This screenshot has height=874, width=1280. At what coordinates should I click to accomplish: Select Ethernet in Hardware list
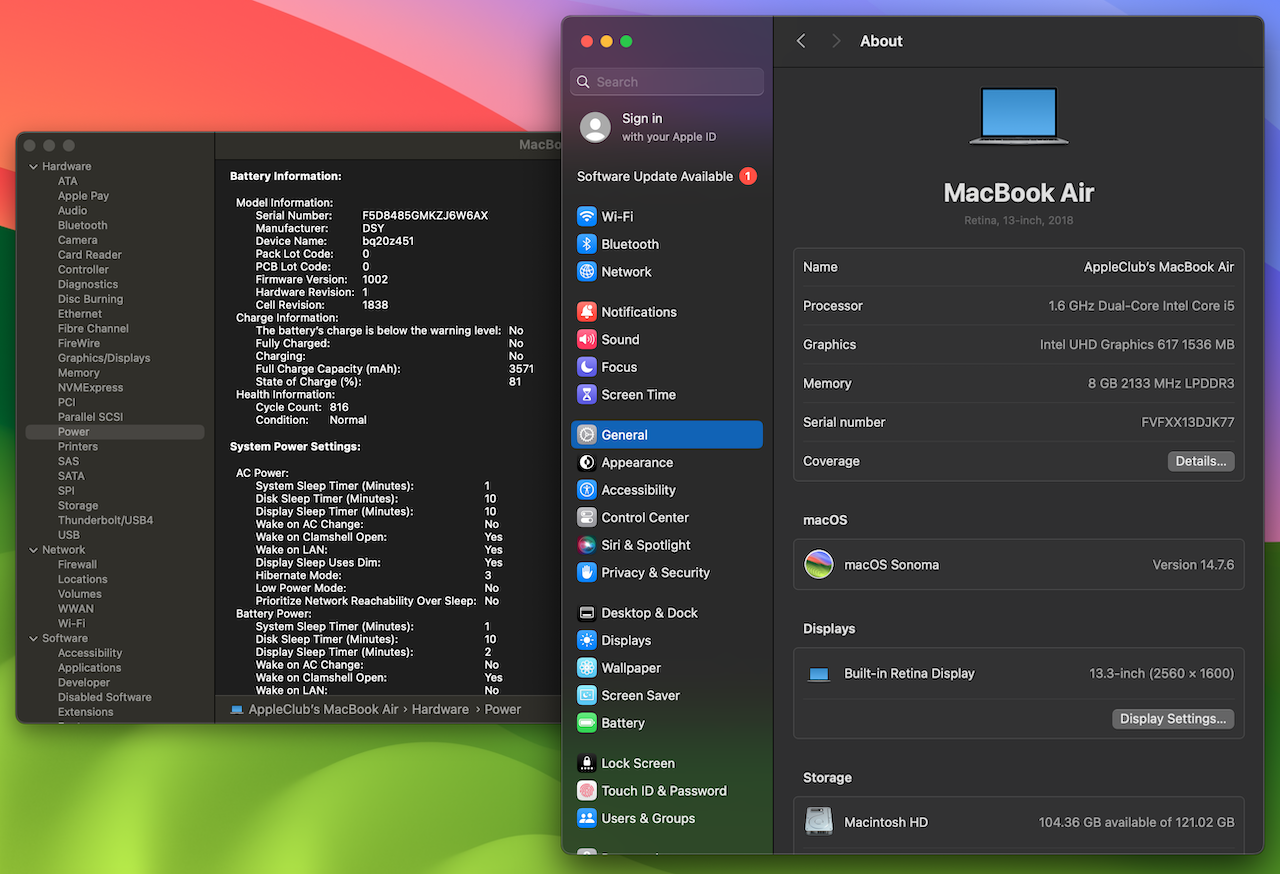point(80,314)
